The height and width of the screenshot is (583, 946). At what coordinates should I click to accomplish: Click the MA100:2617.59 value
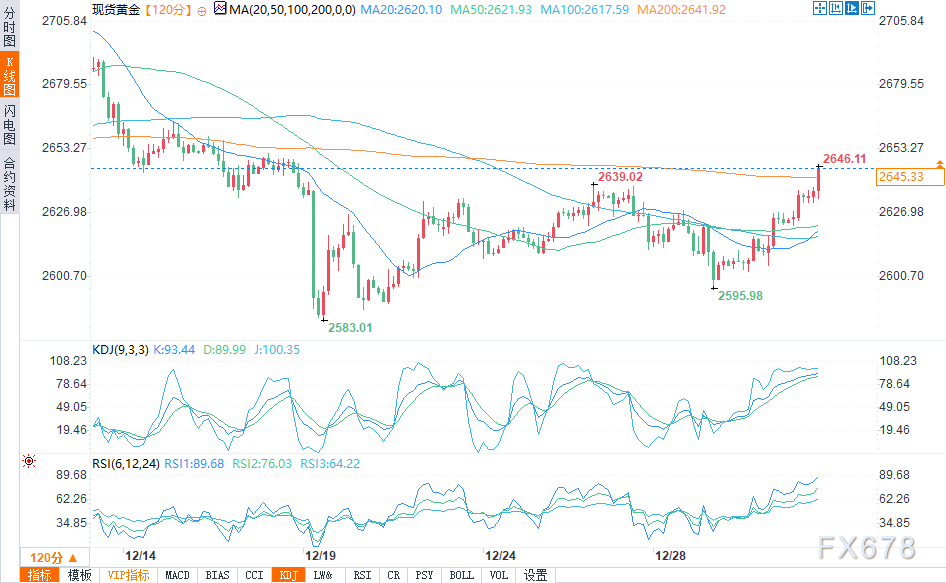click(584, 10)
